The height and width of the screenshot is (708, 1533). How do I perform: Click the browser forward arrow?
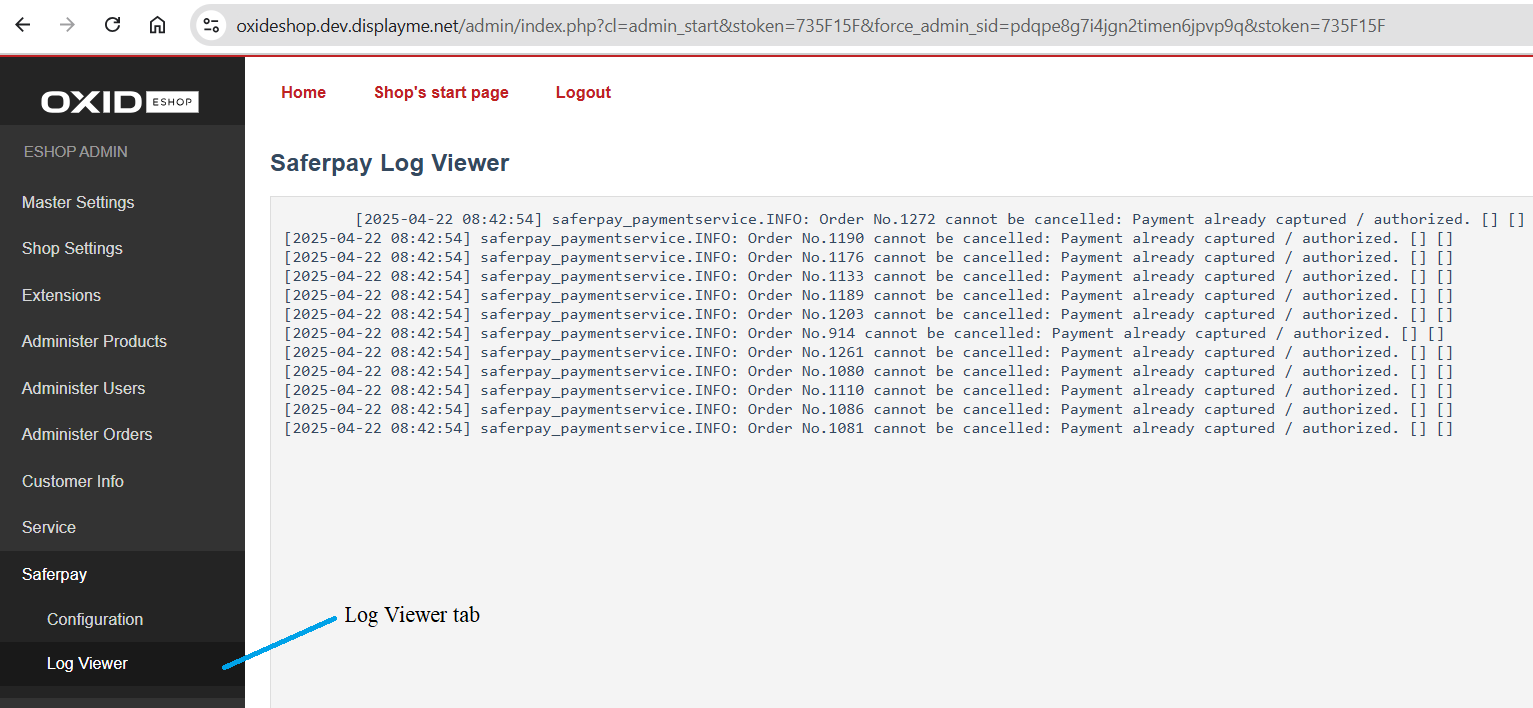click(67, 25)
